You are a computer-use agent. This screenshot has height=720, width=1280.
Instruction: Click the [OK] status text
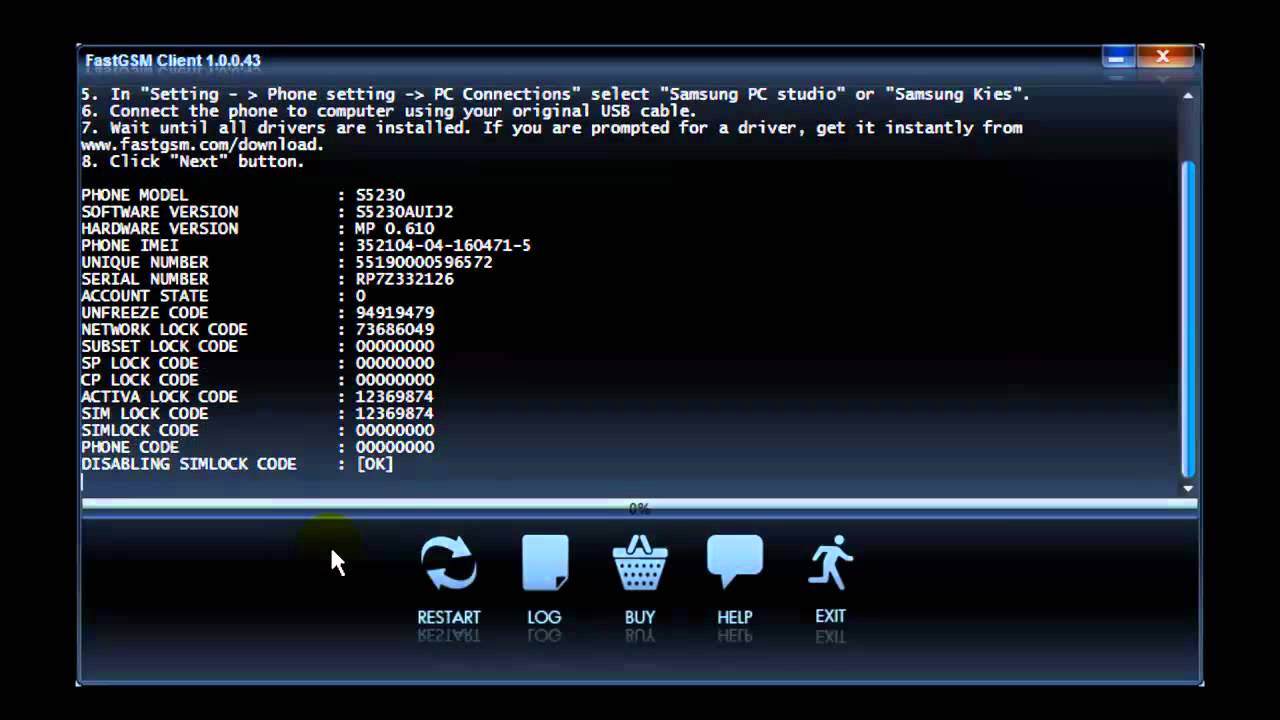point(375,464)
